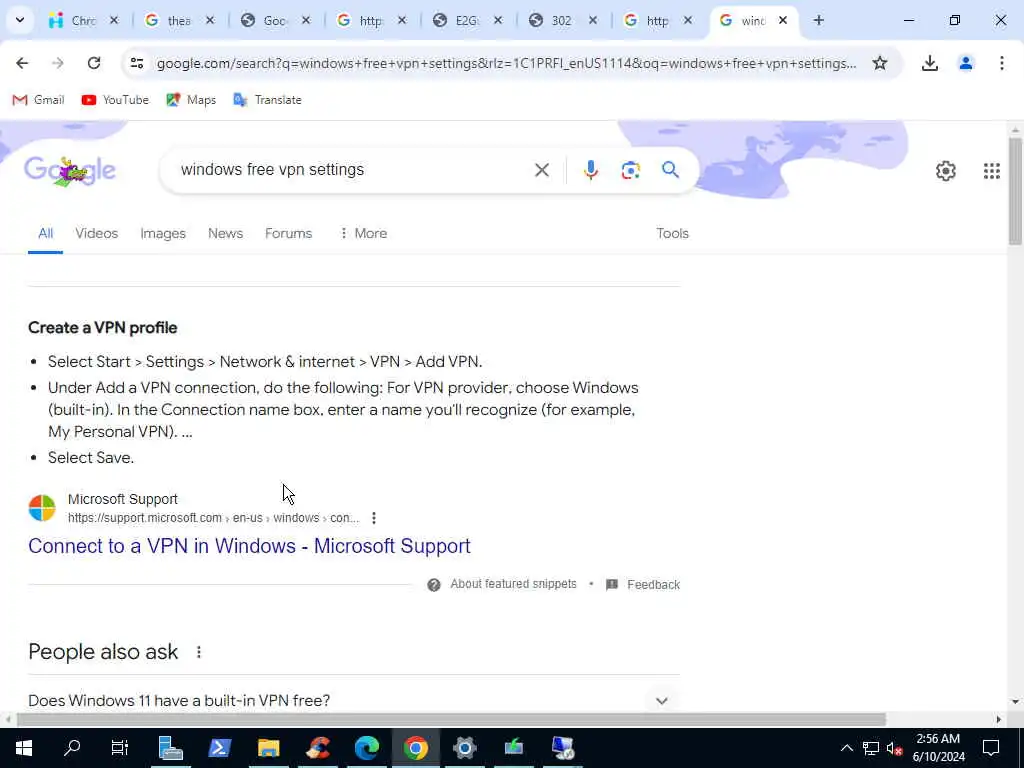1024x768 pixels.
Task: Switch to Forums results tab
Action: (x=288, y=233)
